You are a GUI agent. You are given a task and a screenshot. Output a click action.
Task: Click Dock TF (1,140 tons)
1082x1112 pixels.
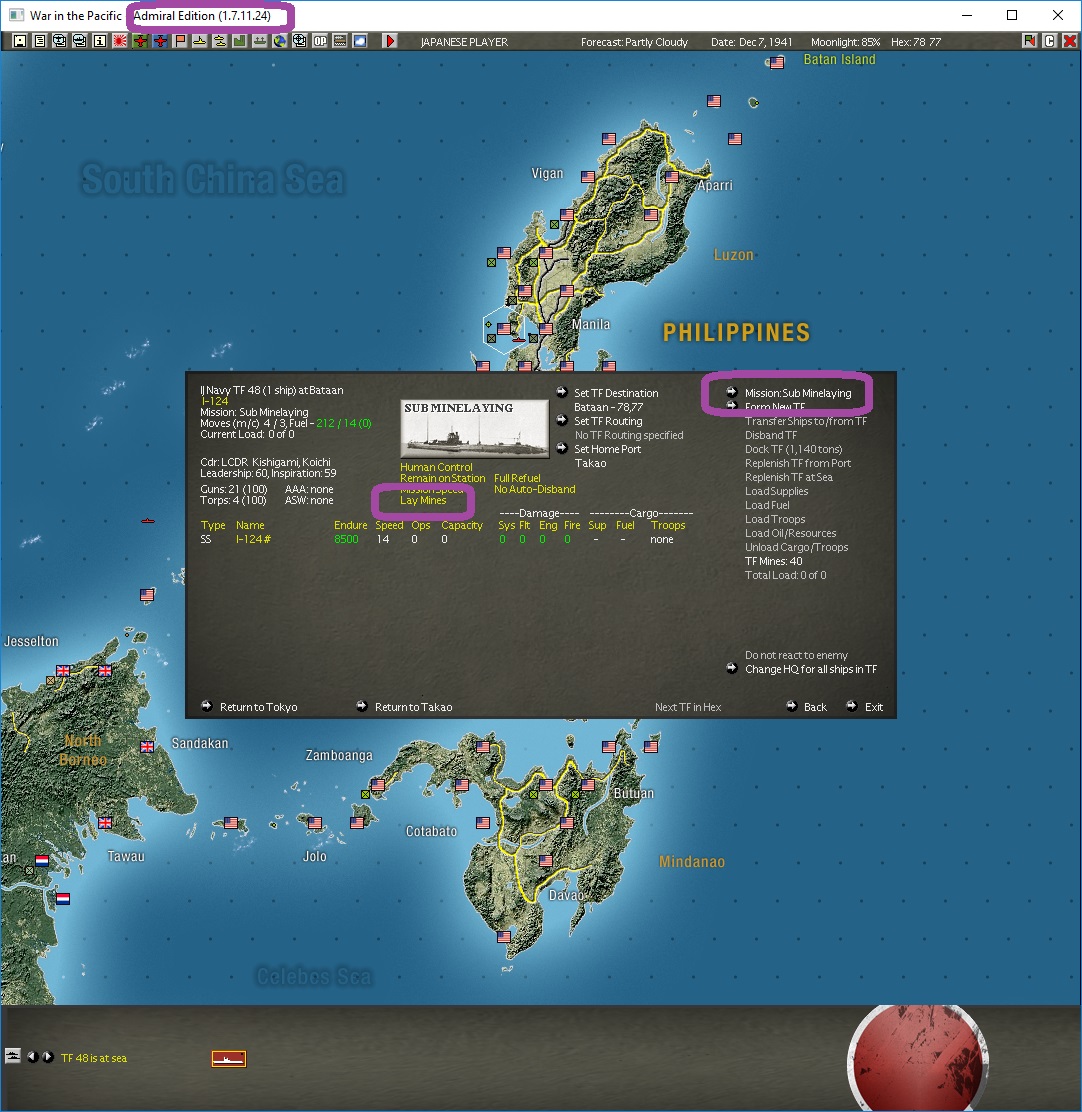(x=793, y=449)
